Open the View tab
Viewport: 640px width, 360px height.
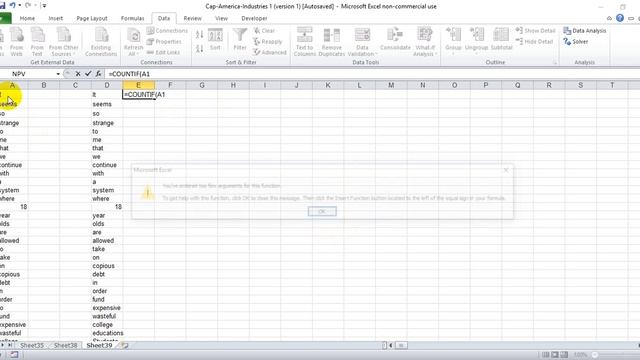pyautogui.click(x=221, y=18)
